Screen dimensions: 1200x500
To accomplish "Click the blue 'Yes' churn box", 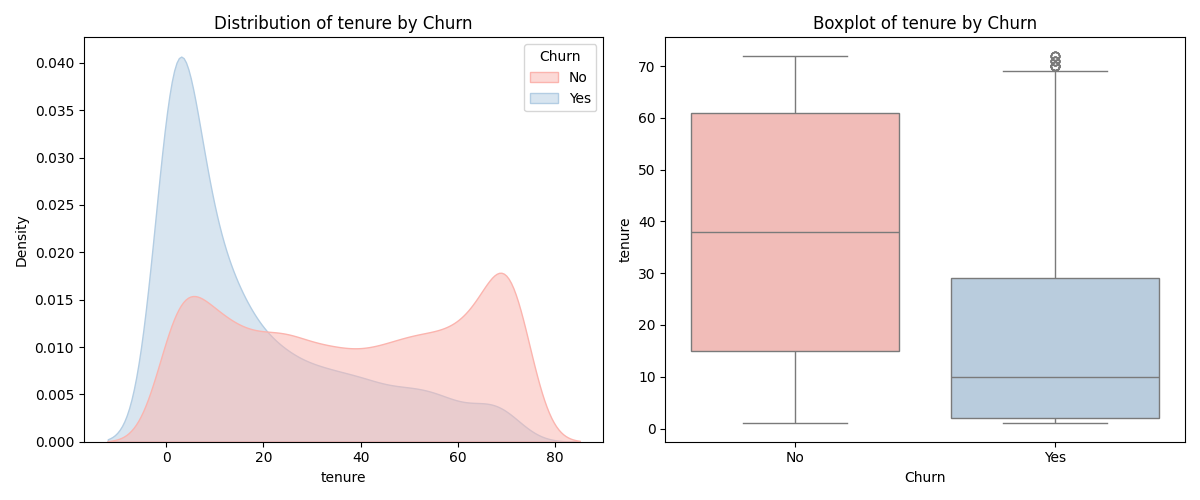I will pos(1055,330).
